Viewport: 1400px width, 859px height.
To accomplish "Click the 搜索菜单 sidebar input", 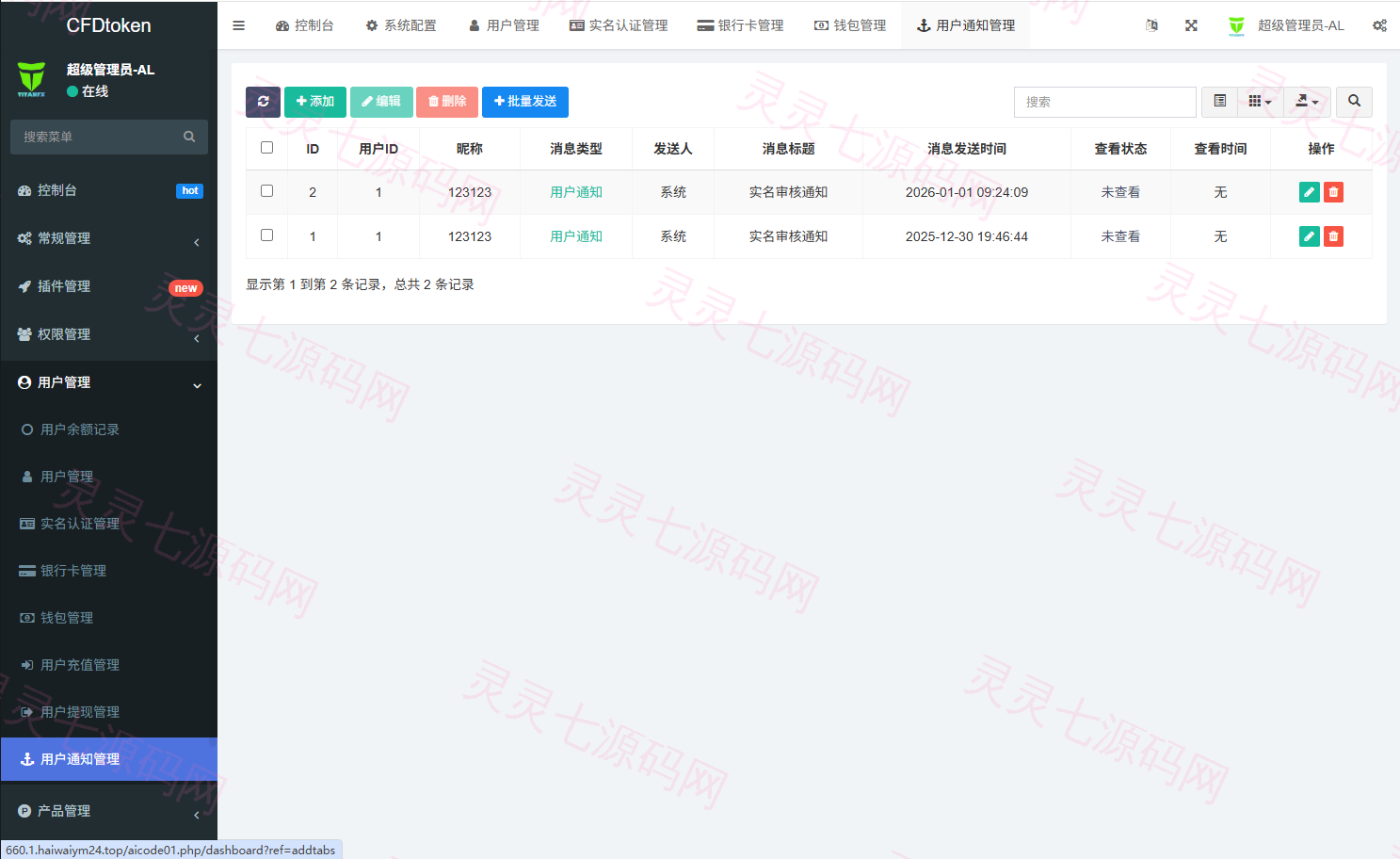I will tap(96, 137).
